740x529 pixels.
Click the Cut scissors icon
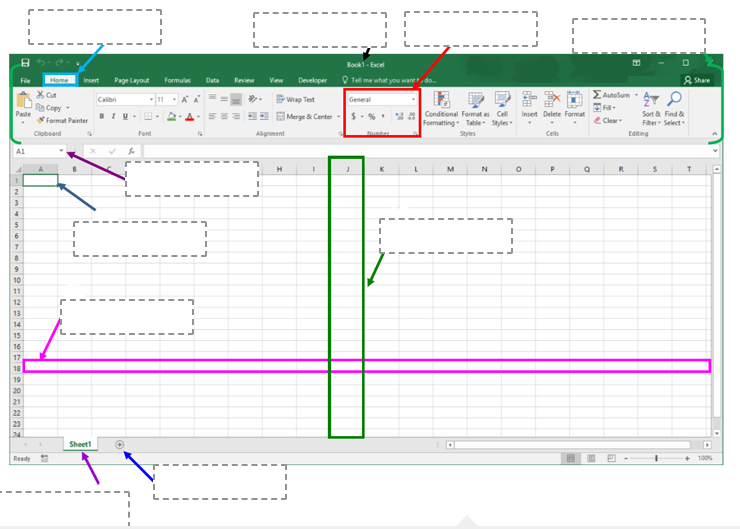[40, 95]
